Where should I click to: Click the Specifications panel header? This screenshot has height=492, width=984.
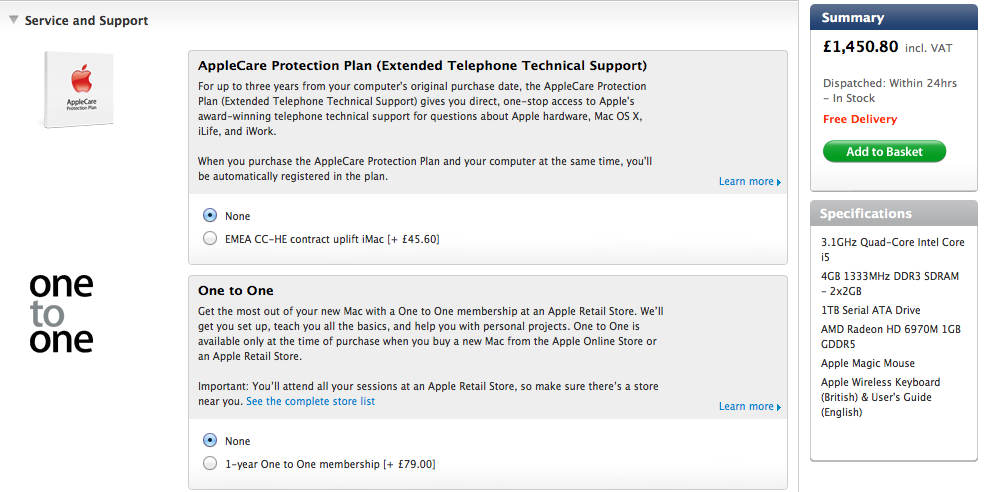[893, 214]
